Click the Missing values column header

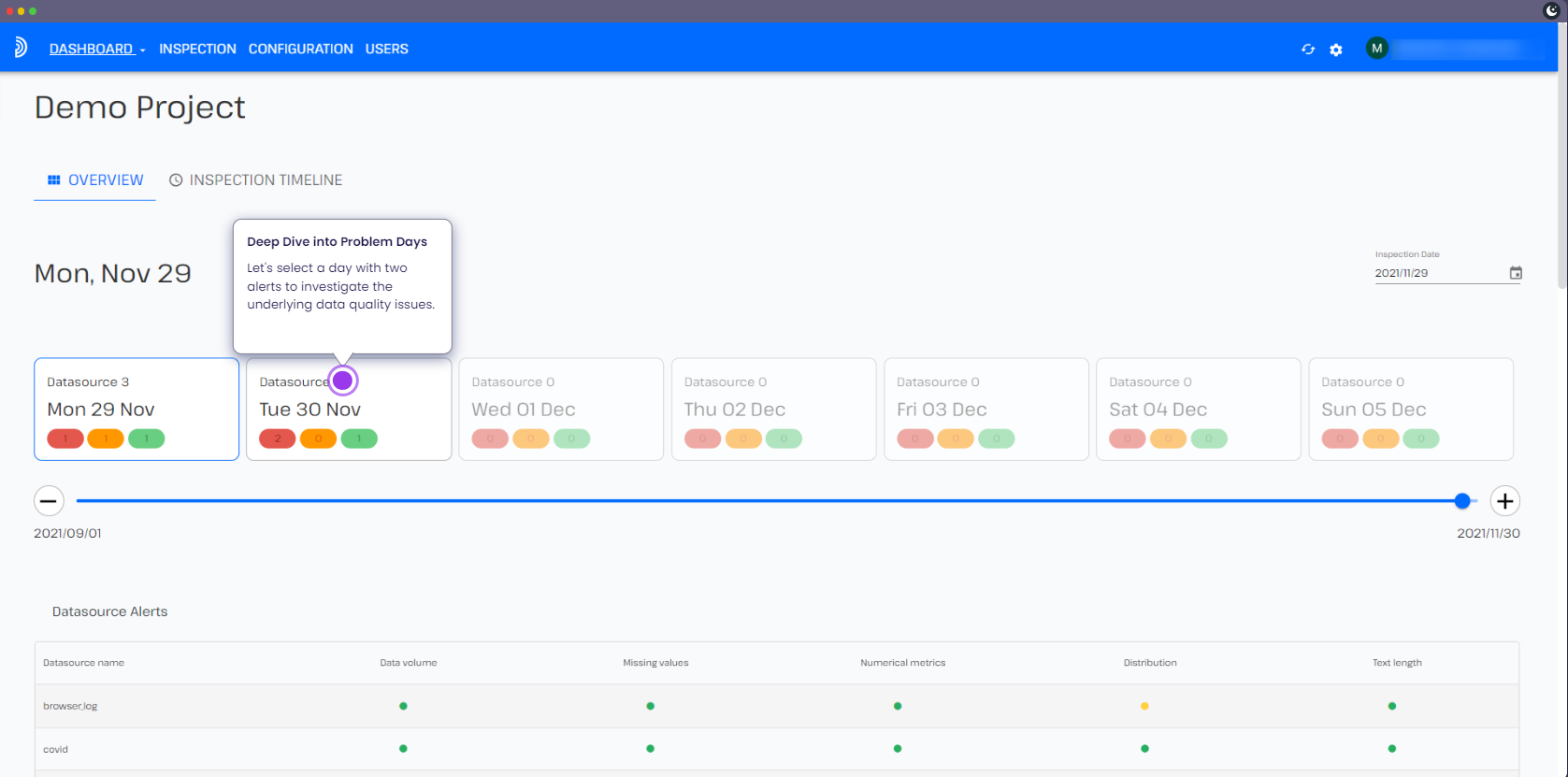pos(655,663)
